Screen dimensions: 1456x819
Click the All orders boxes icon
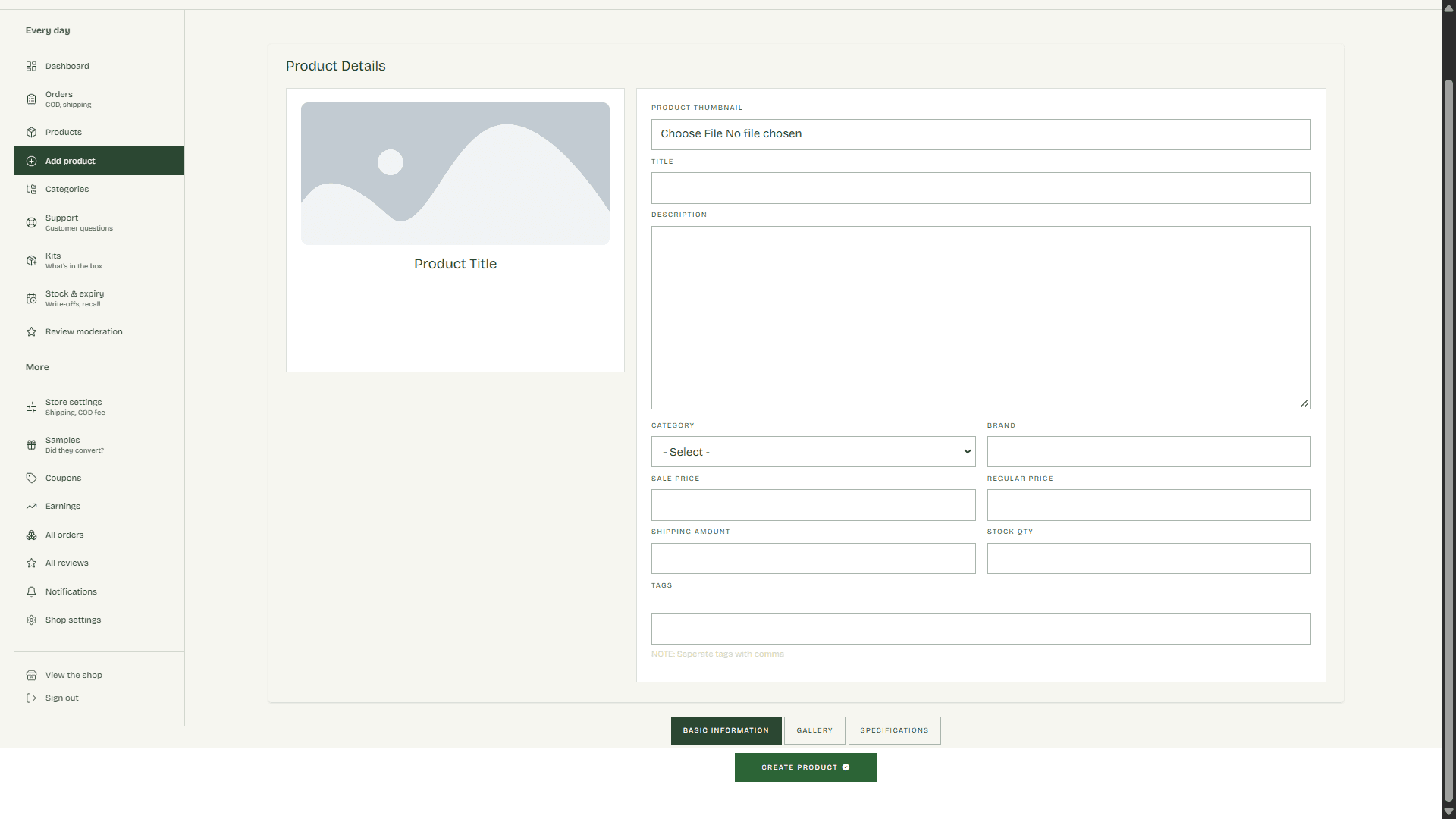tap(31, 535)
